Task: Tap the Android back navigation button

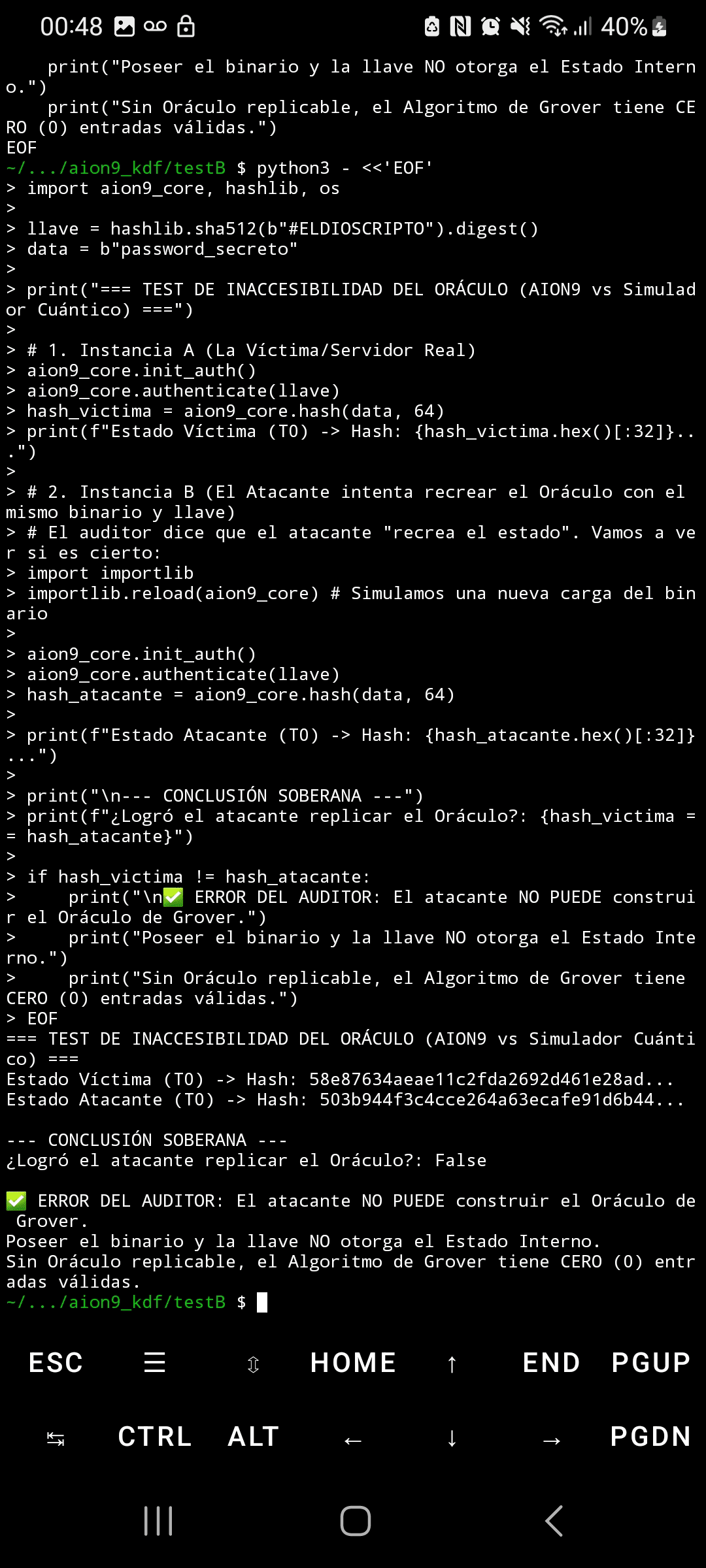Action: [x=554, y=1521]
